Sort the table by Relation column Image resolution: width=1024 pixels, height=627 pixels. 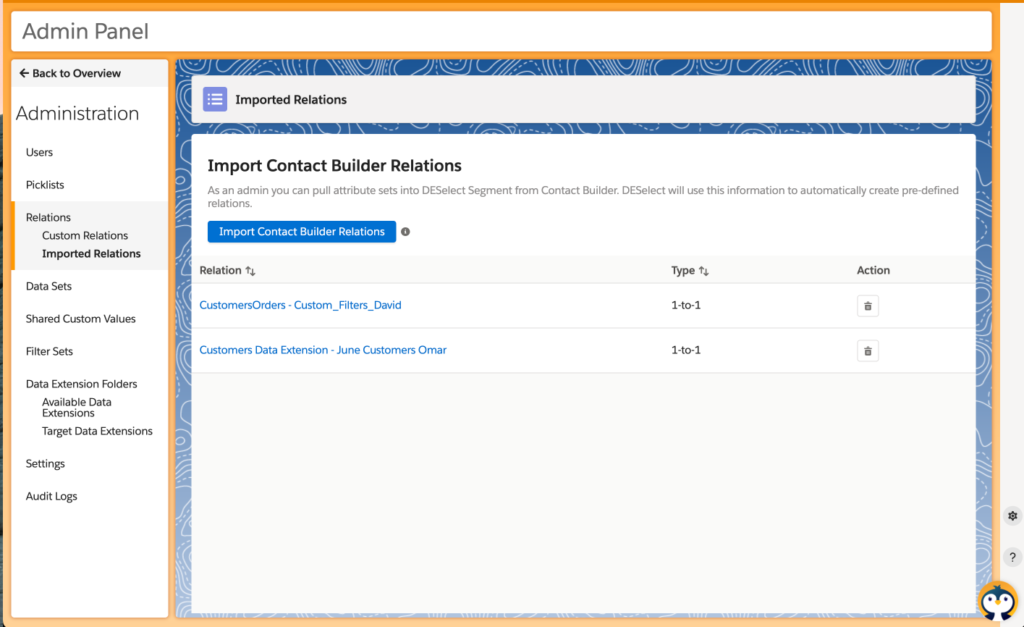(x=250, y=271)
